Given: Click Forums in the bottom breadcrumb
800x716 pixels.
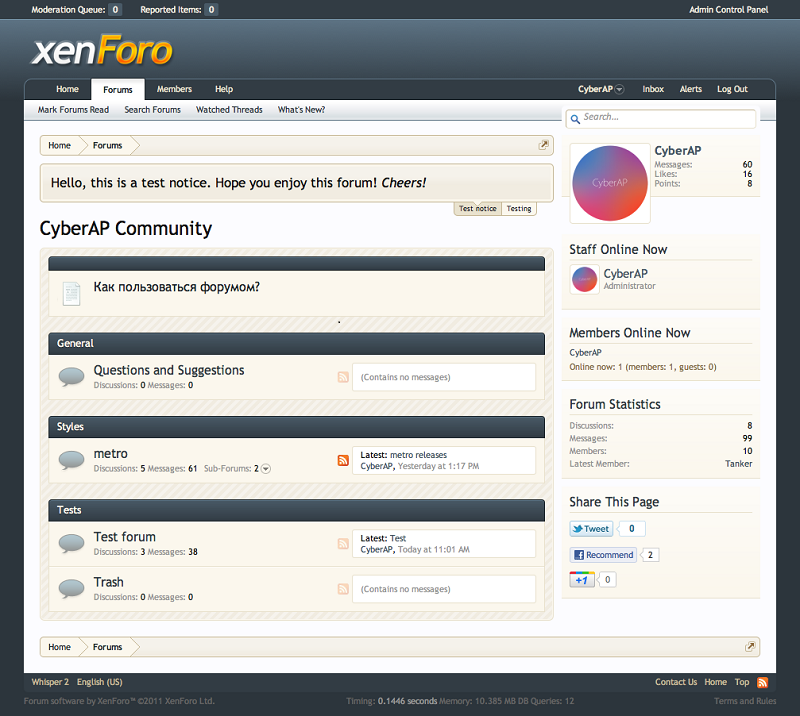Looking at the screenshot, I should tap(107, 647).
